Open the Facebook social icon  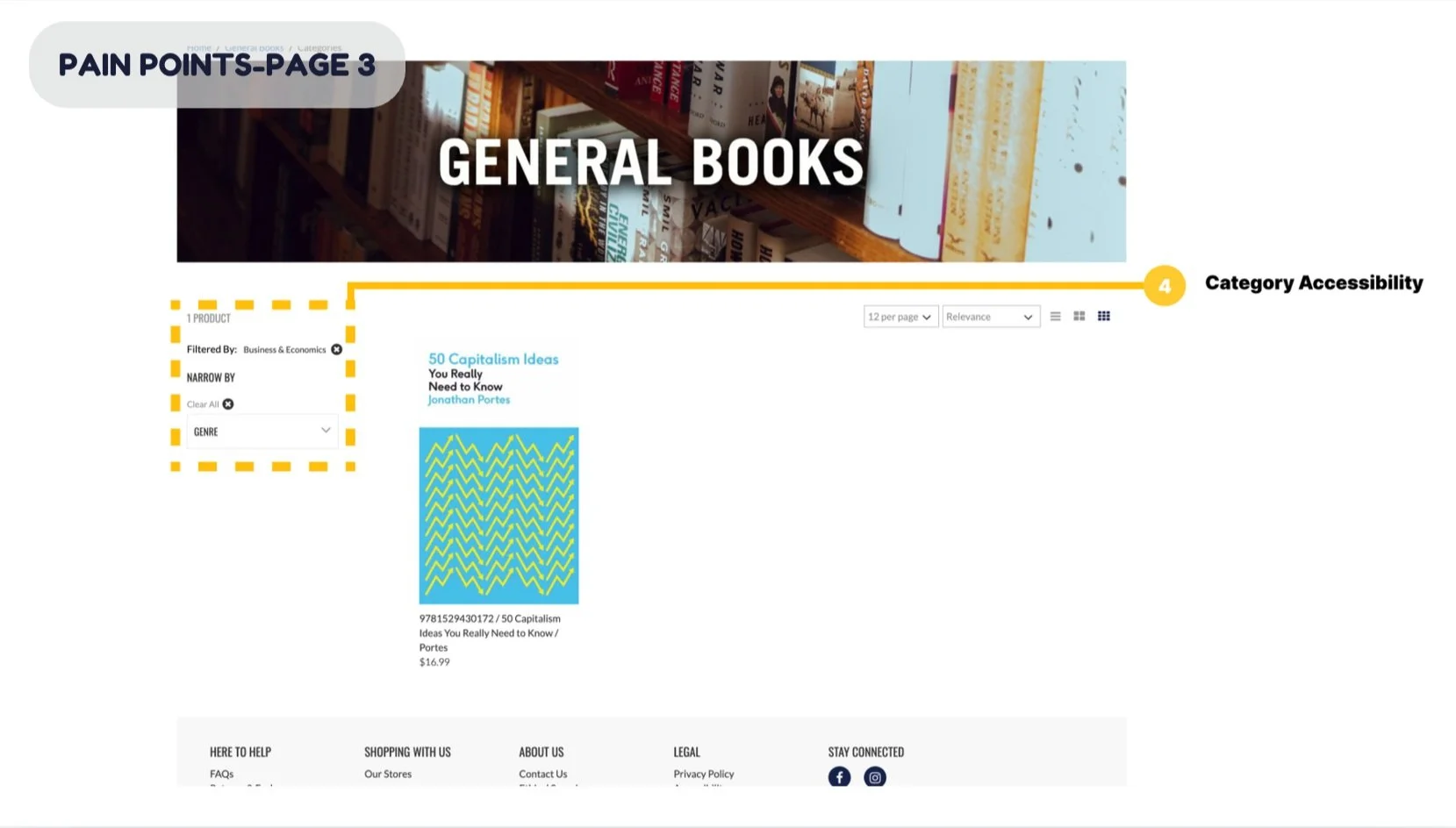click(x=839, y=777)
